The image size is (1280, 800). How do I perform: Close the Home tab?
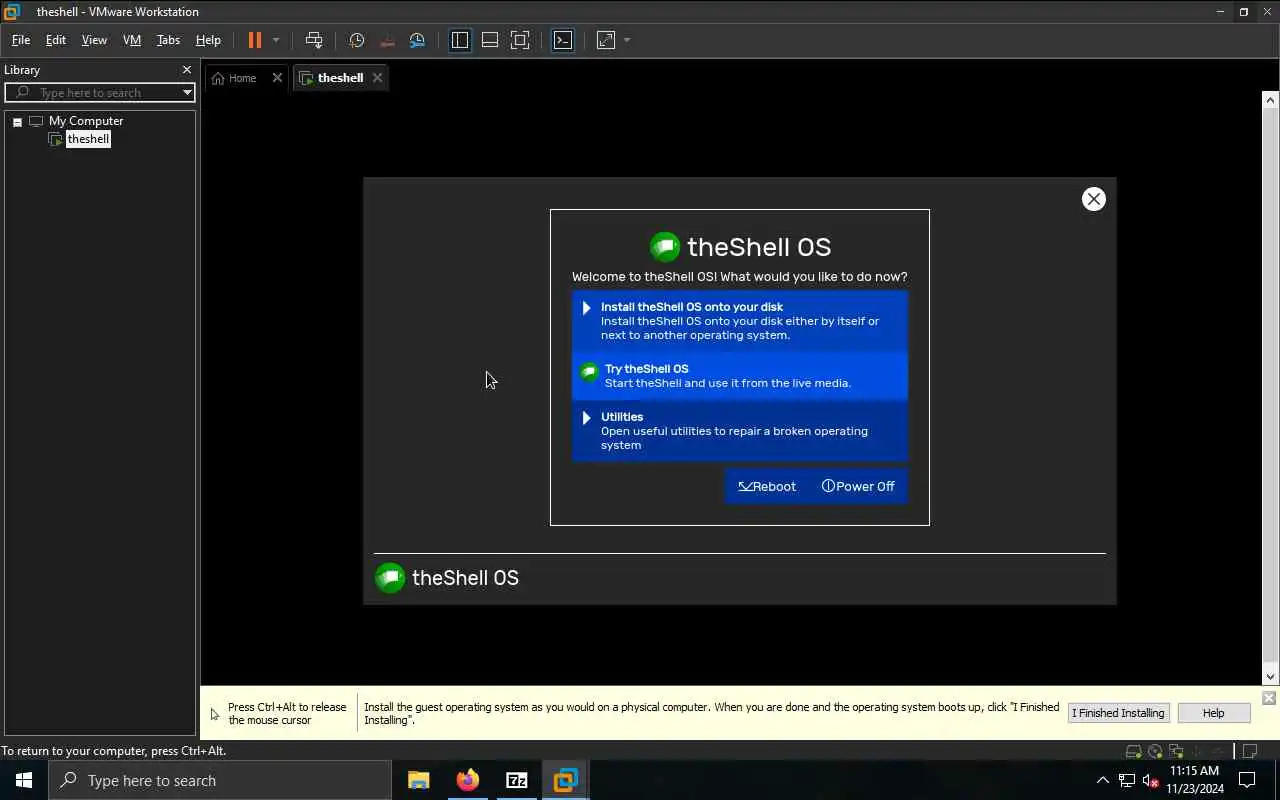click(277, 78)
